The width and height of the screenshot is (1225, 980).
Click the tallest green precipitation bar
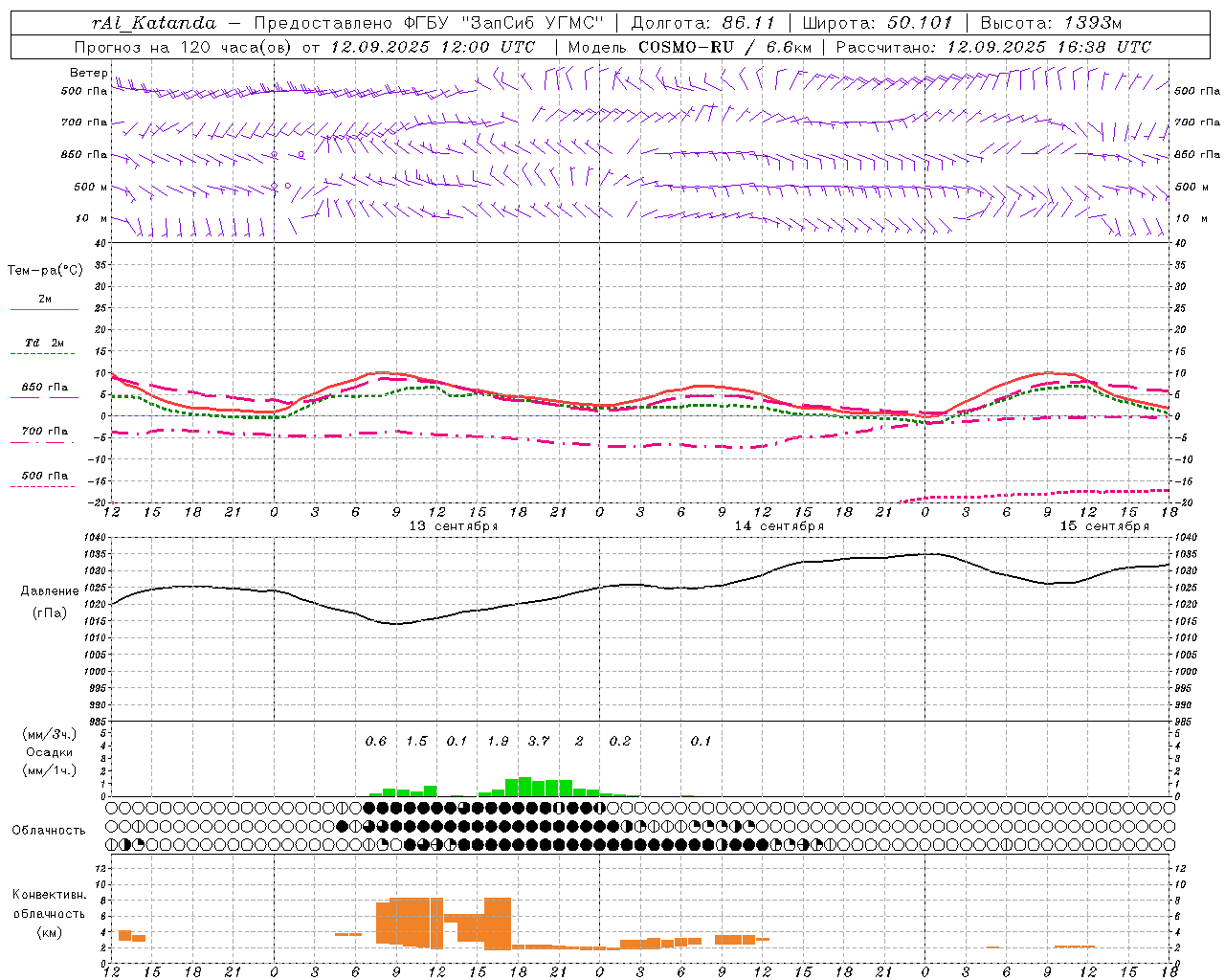pos(524,787)
